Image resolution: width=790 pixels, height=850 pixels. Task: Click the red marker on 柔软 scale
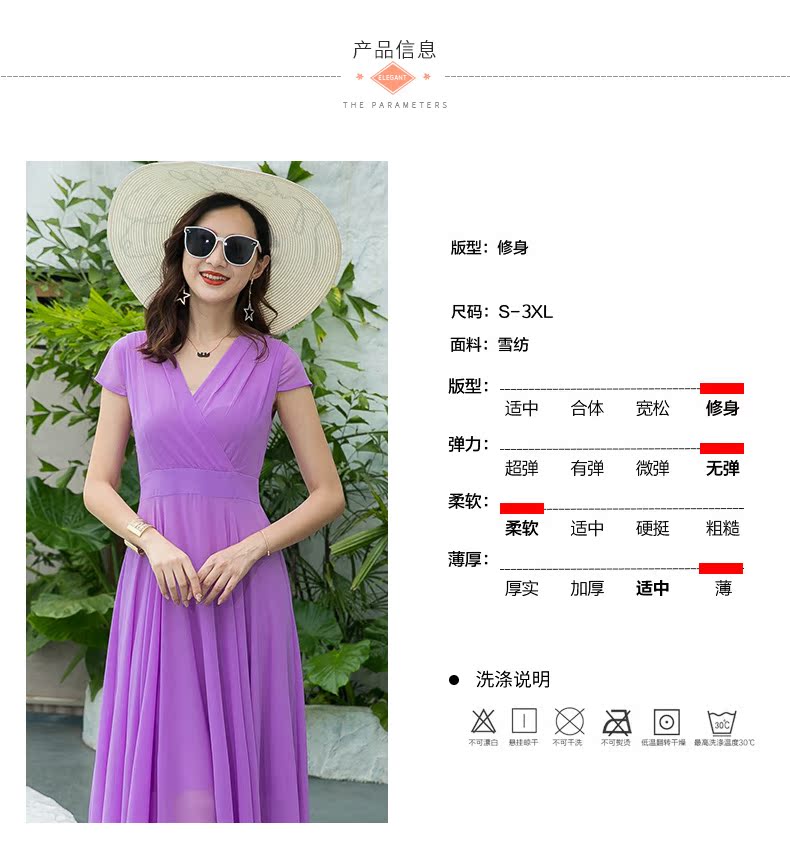point(522,508)
